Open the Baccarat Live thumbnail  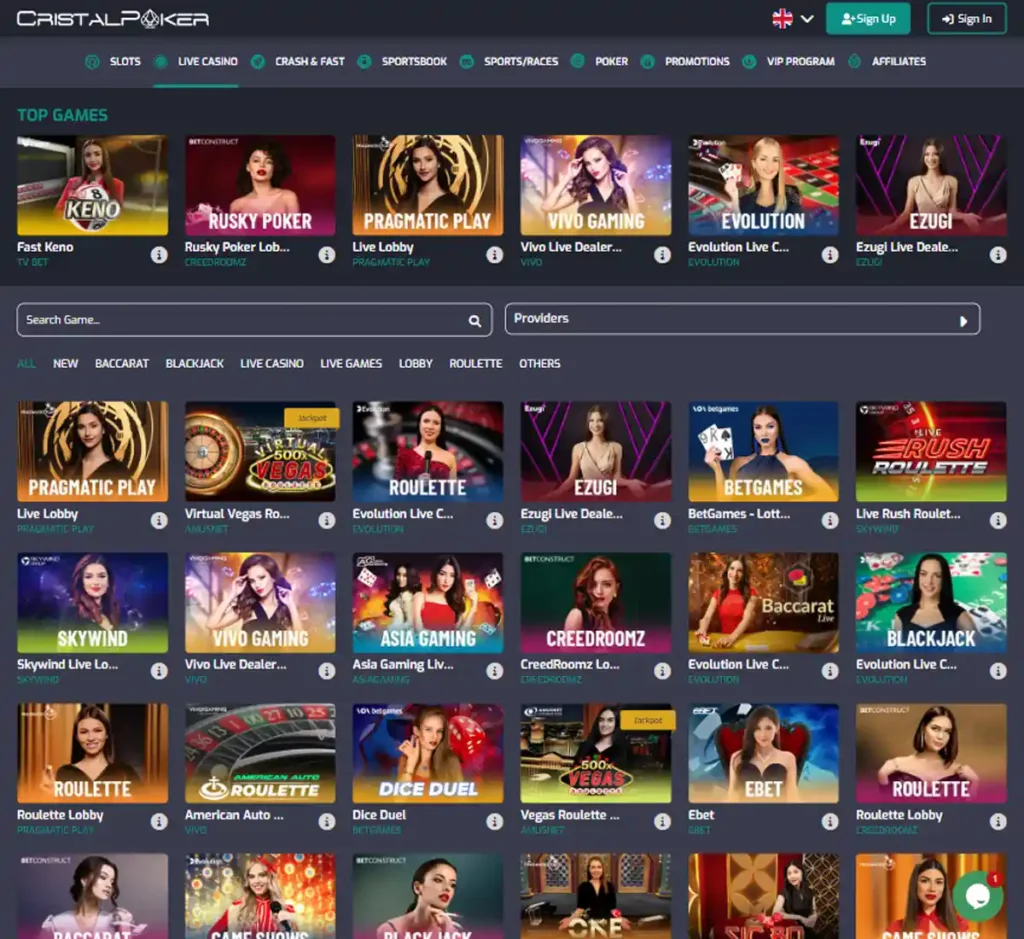[763, 603]
